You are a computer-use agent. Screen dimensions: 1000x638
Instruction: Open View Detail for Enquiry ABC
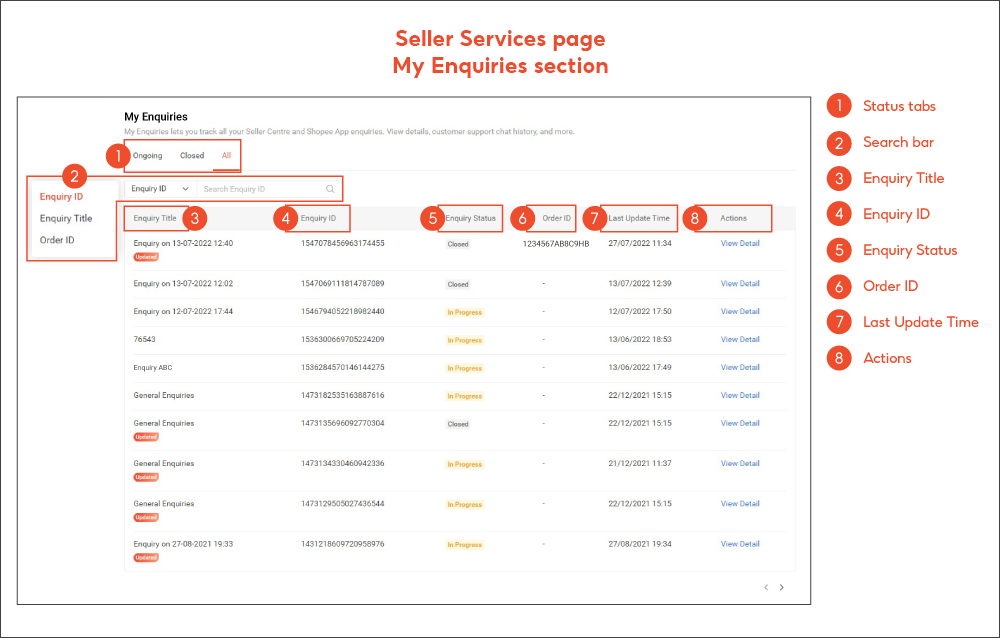click(739, 367)
